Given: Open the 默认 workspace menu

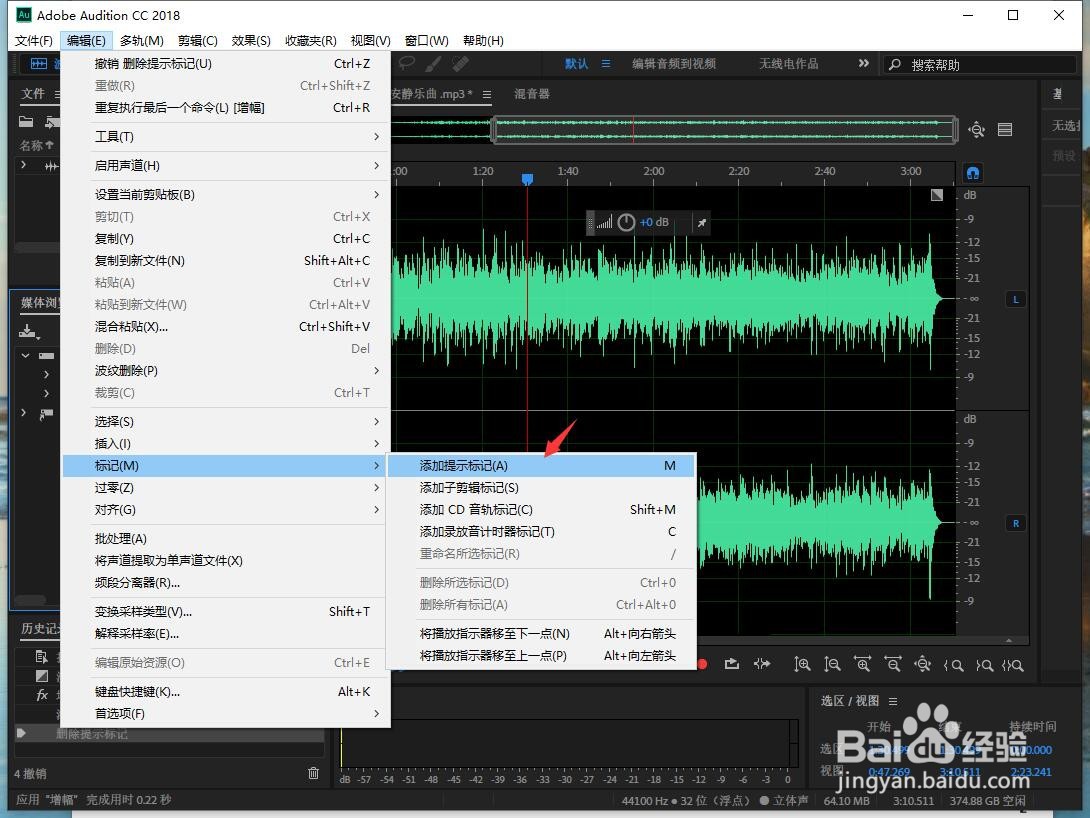Looking at the screenshot, I should [x=607, y=62].
